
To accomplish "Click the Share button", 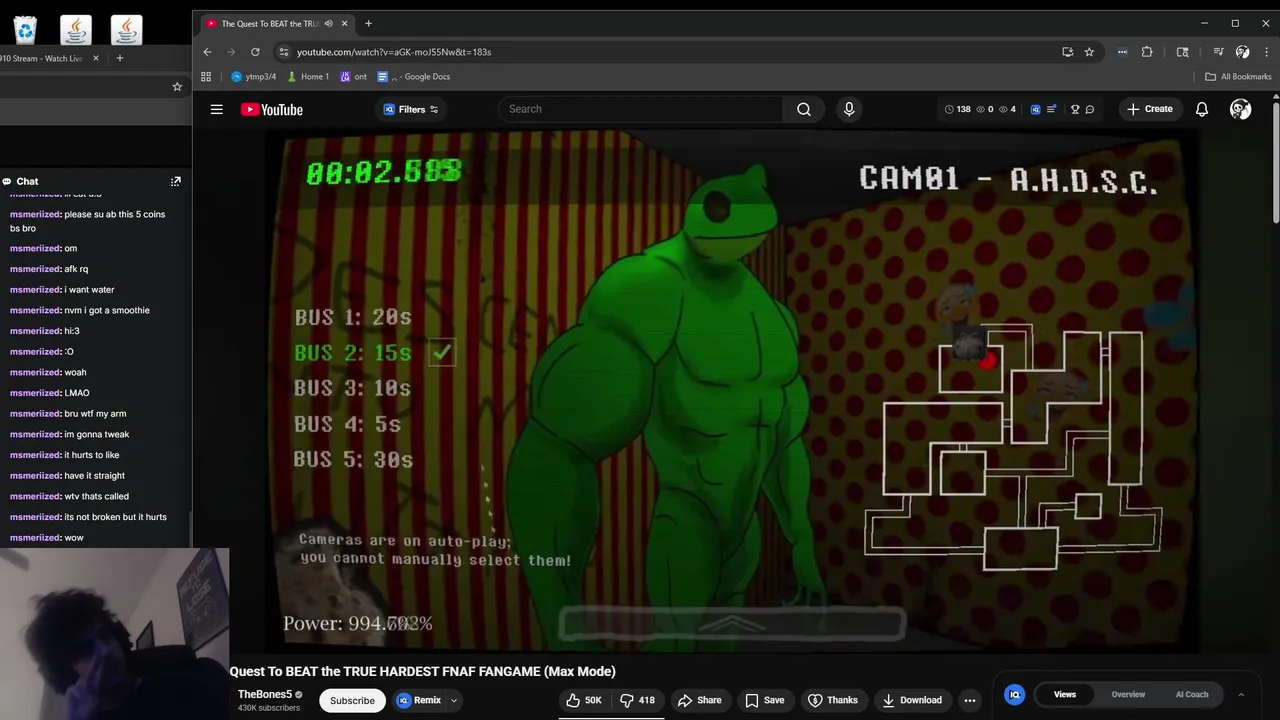I will [x=699, y=700].
